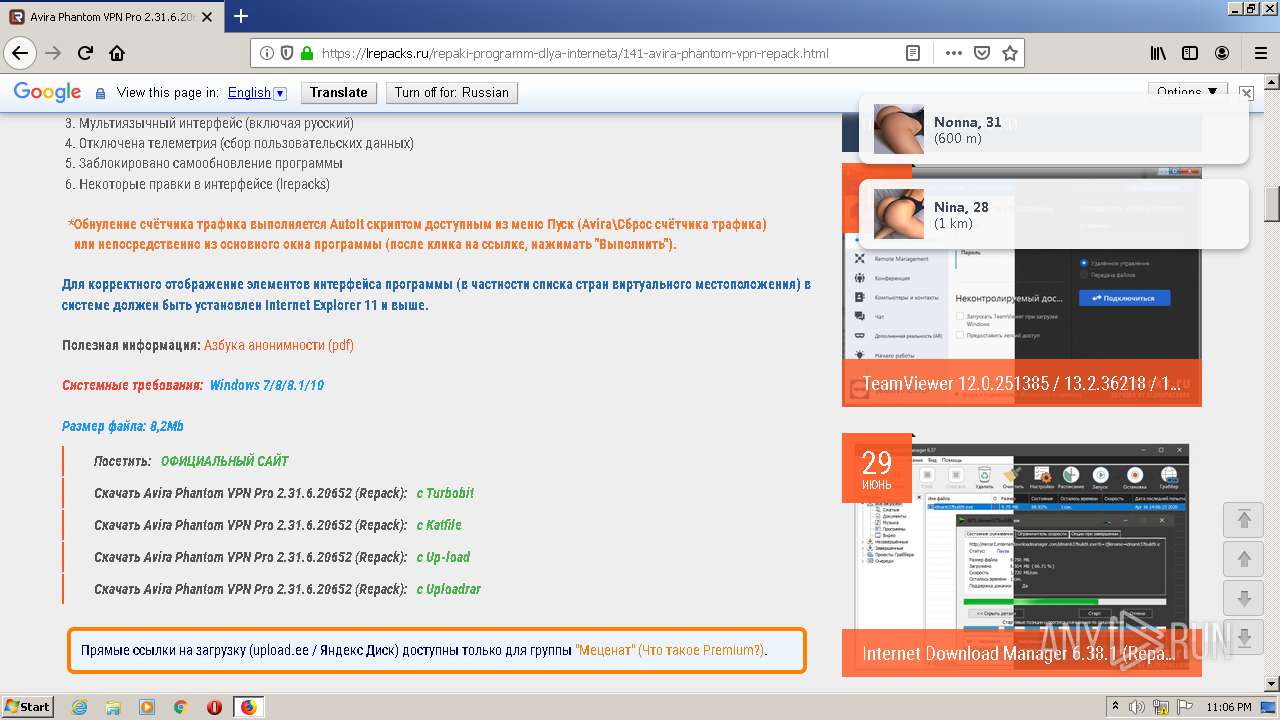Open the "Меценат" group link

tap(605, 650)
